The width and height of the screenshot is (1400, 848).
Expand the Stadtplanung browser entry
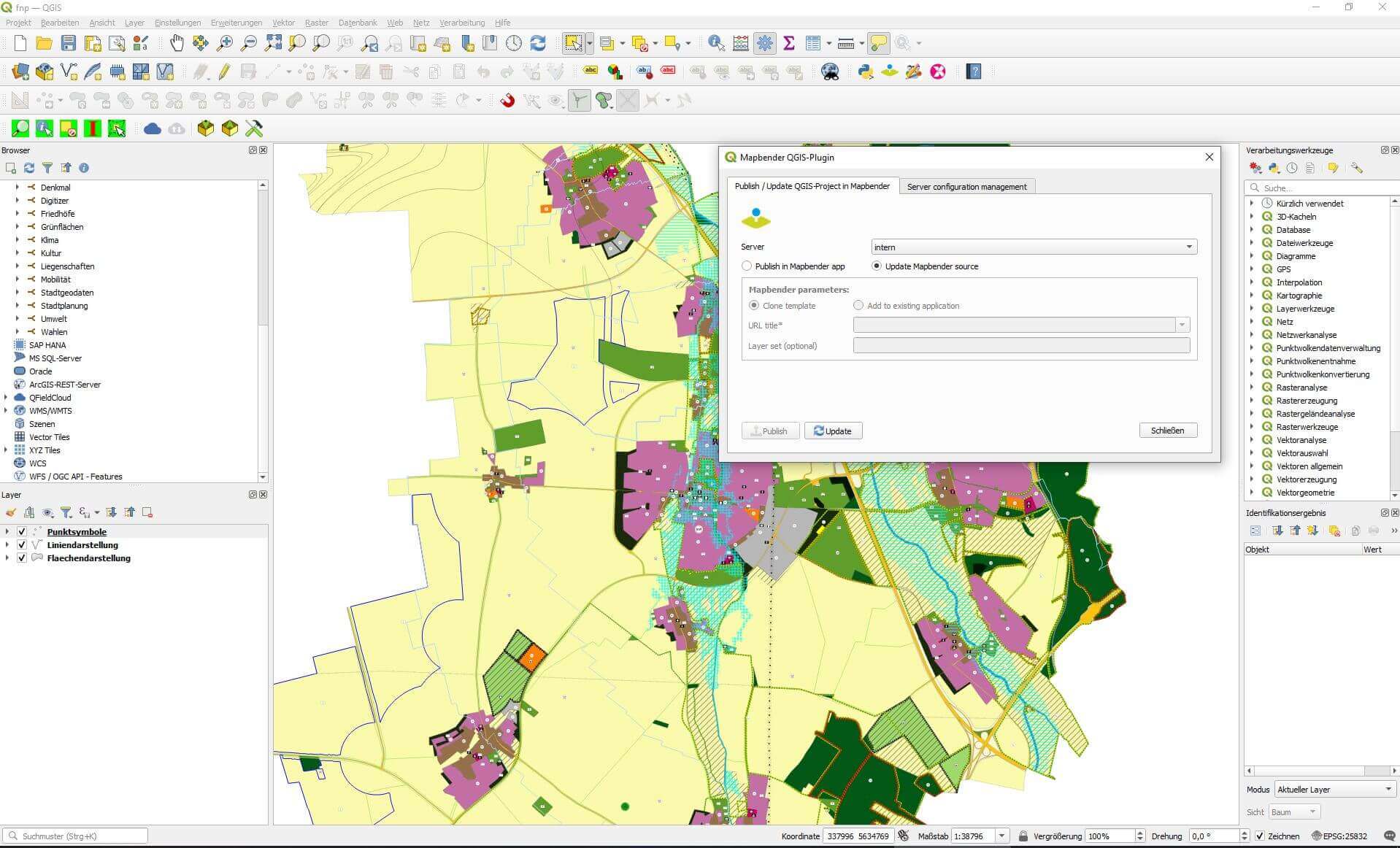[x=16, y=306]
